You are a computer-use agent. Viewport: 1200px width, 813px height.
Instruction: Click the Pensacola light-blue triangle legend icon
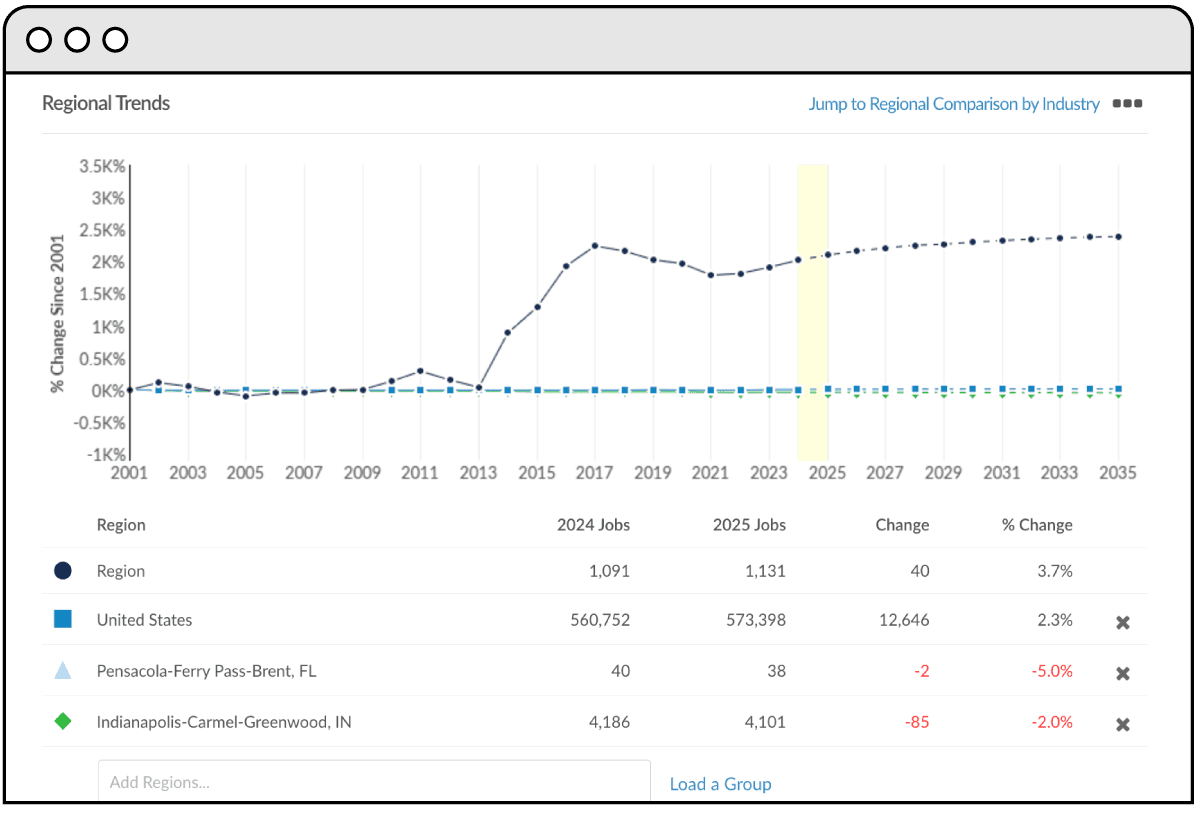coord(61,670)
